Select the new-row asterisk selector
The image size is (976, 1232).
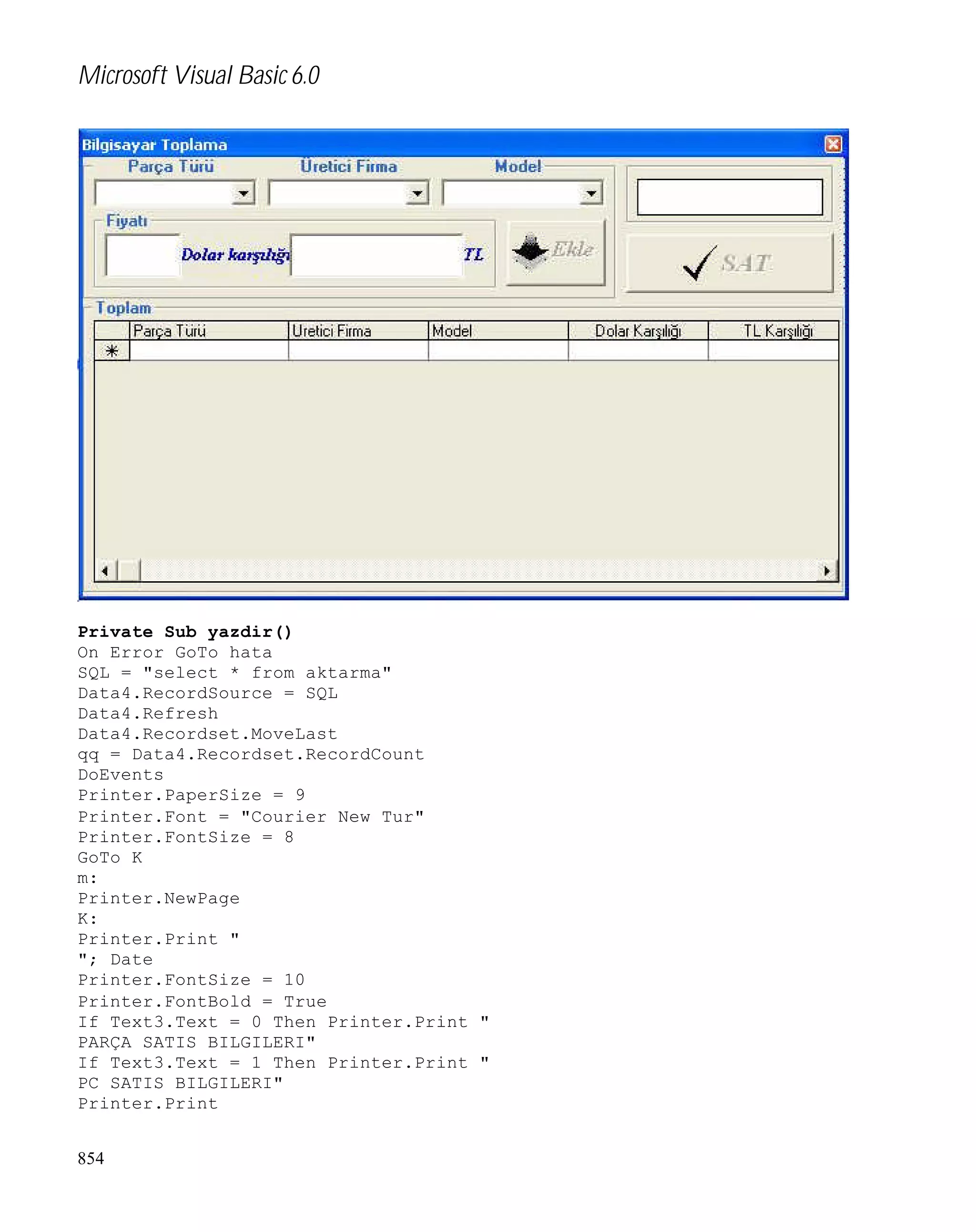tap(112, 350)
